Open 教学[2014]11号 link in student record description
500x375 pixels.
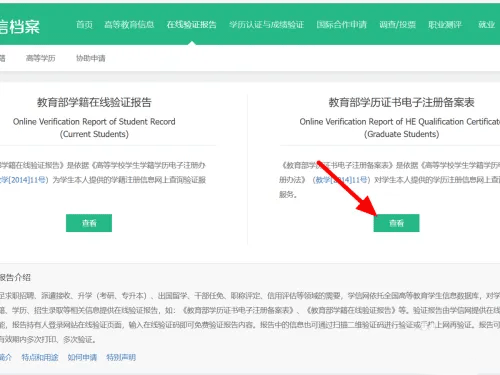tap(24, 180)
